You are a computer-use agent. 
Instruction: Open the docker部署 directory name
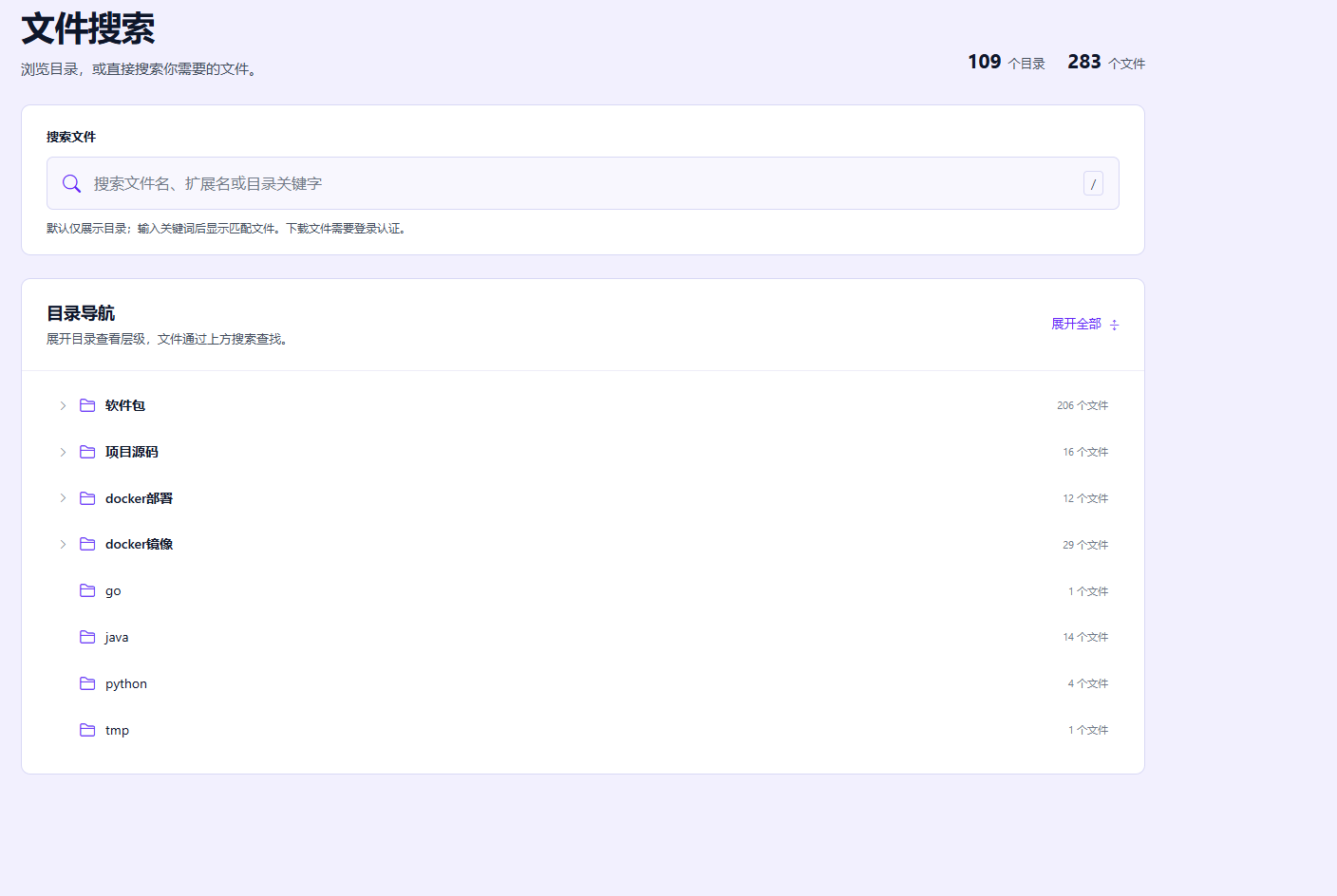pyautogui.click(x=139, y=498)
